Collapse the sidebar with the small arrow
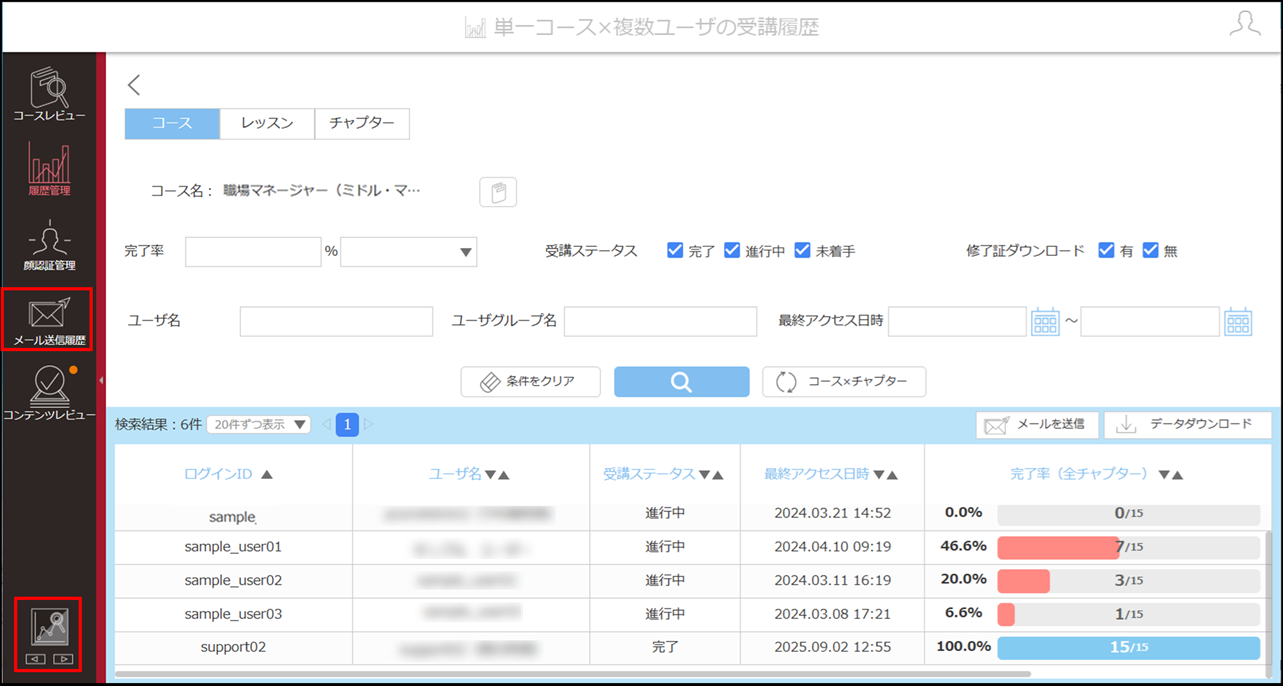 tap(101, 380)
